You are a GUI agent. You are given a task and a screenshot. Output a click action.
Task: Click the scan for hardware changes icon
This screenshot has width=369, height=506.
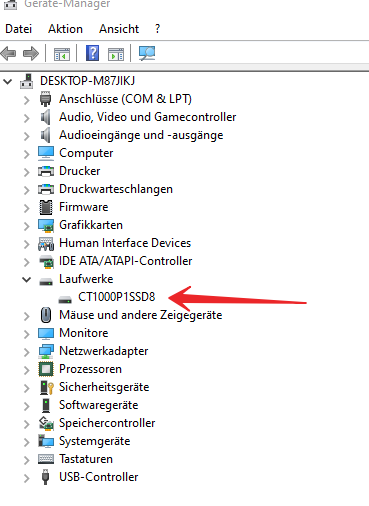147,53
